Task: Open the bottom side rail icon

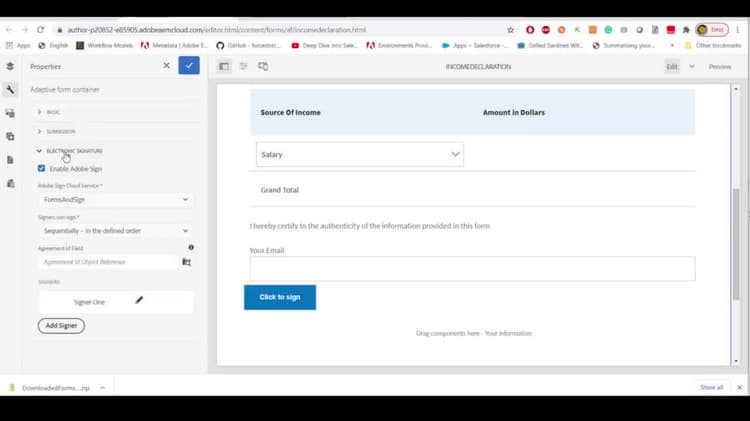Action: point(10,183)
